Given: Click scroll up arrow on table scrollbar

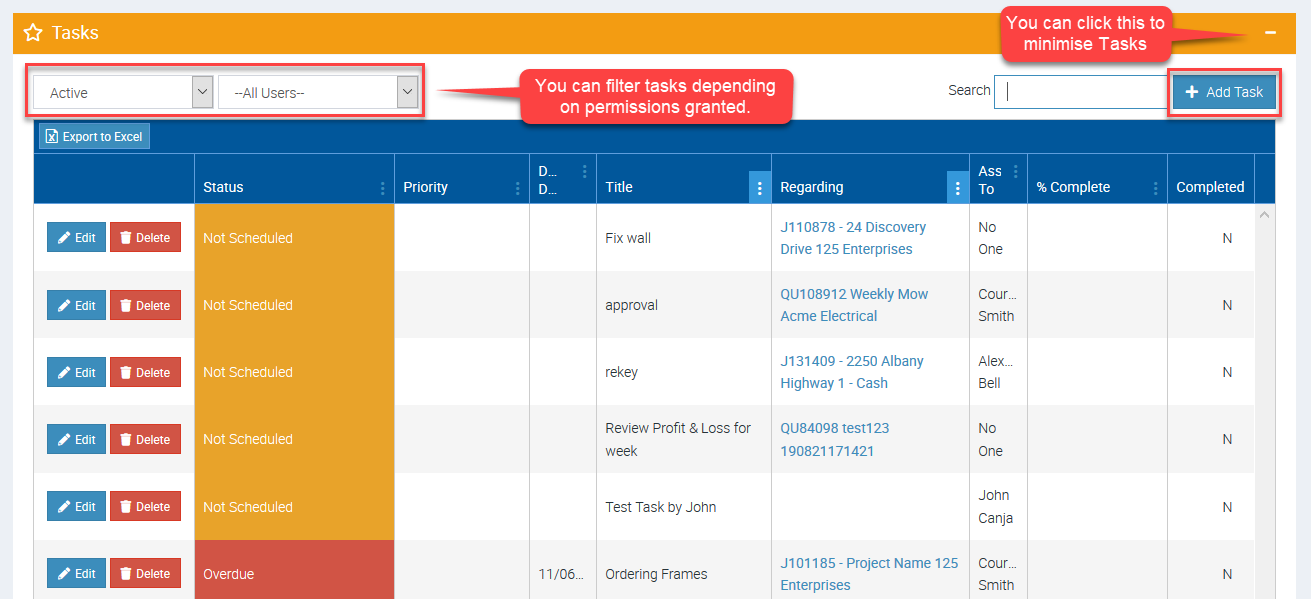Looking at the screenshot, I should coord(1264,214).
